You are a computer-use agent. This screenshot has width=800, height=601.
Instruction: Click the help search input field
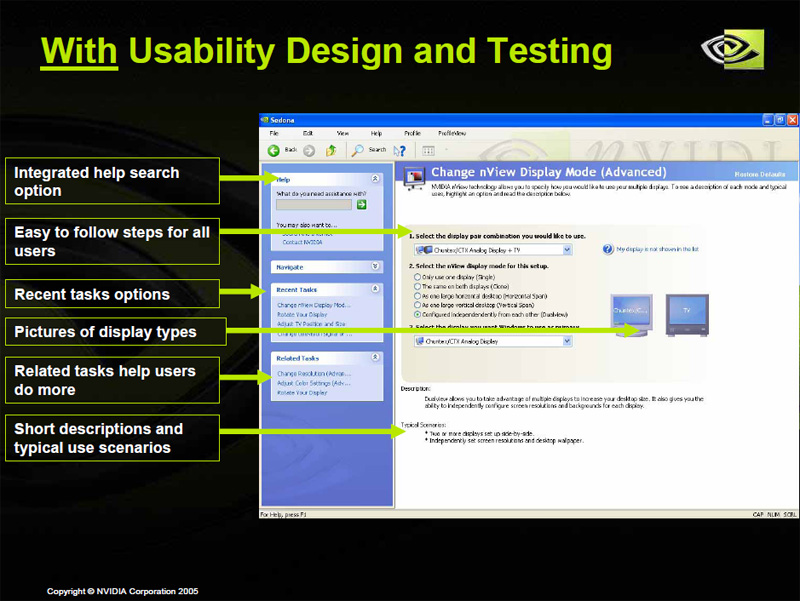314,205
